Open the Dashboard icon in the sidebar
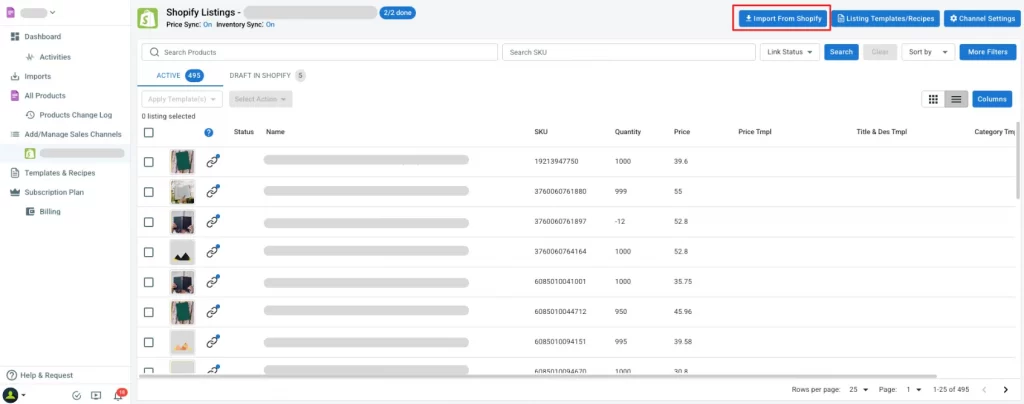Image resolution: width=1024 pixels, height=404 pixels. tap(15, 37)
